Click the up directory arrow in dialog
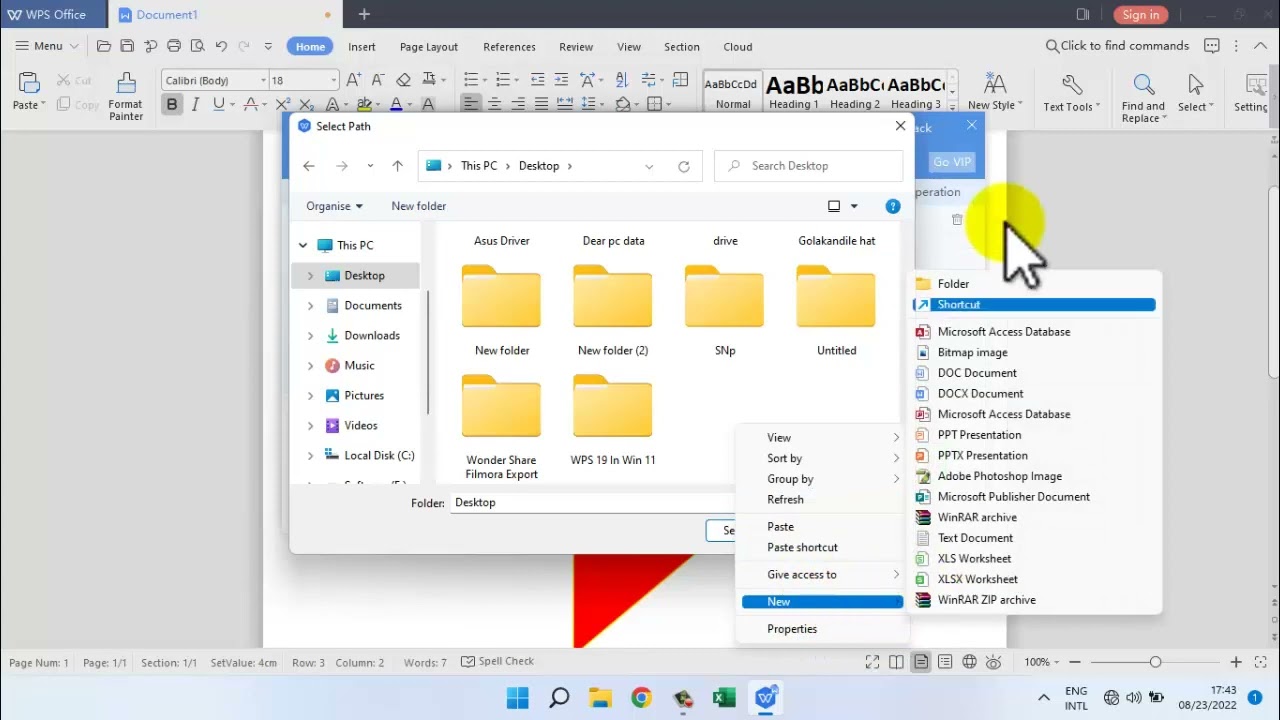Screen dimensions: 1280x720 click(397, 166)
